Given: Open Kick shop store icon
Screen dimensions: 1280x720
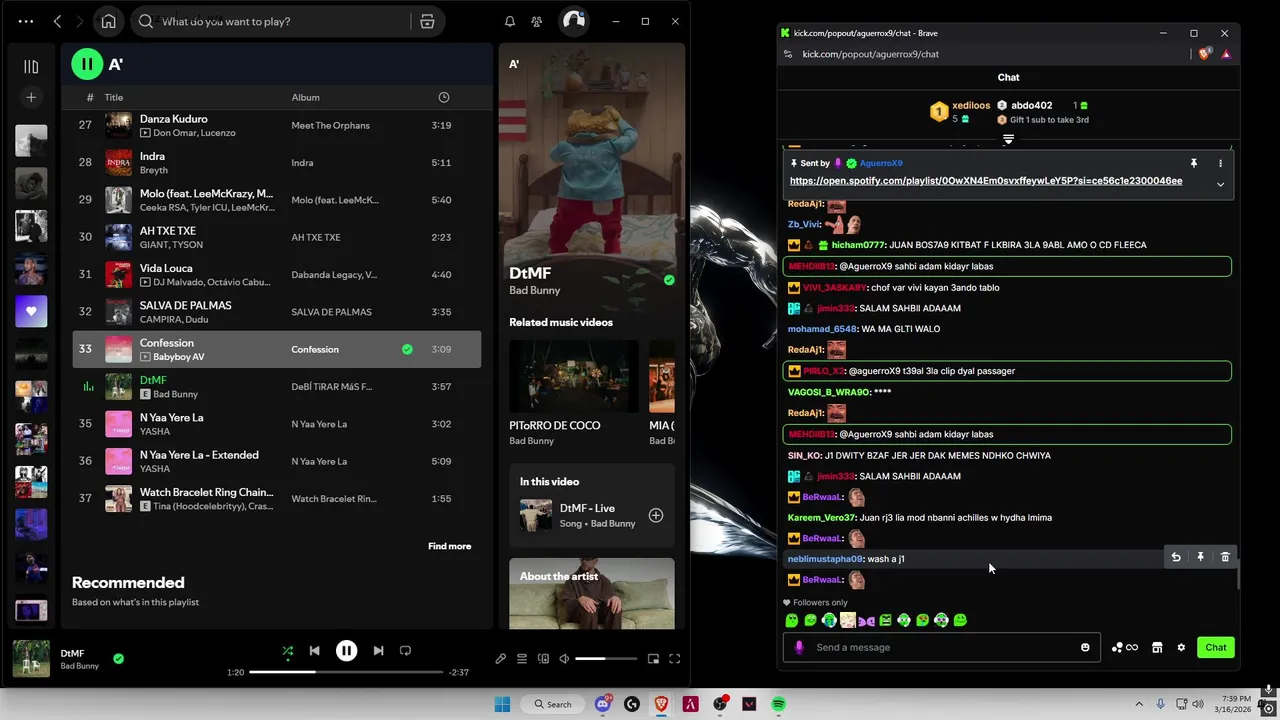Looking at the screenshot, I should pyautogui.click(x=1157, y=647).
